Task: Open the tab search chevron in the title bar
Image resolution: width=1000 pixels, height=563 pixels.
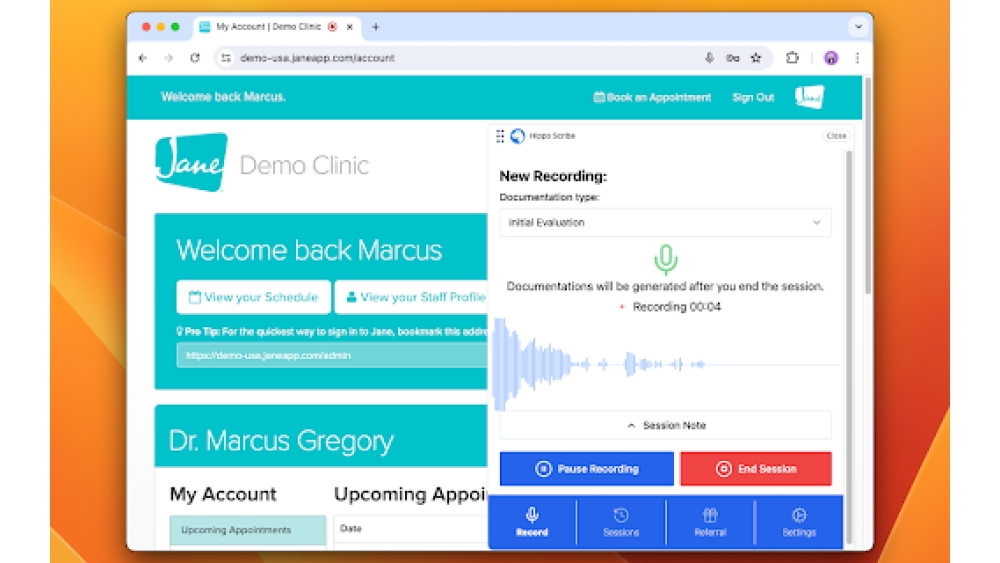Action: (x=858, y=27)
